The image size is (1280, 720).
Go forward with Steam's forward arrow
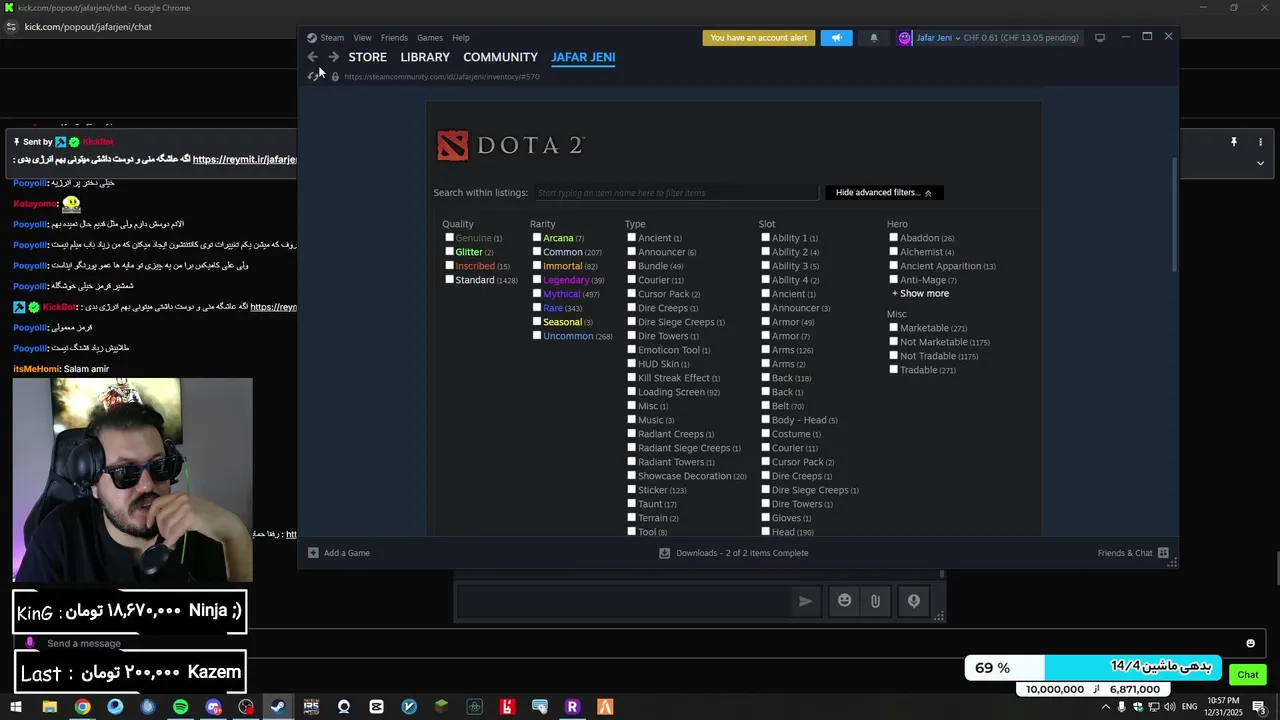pyautogui.click(x=334, y=57)
